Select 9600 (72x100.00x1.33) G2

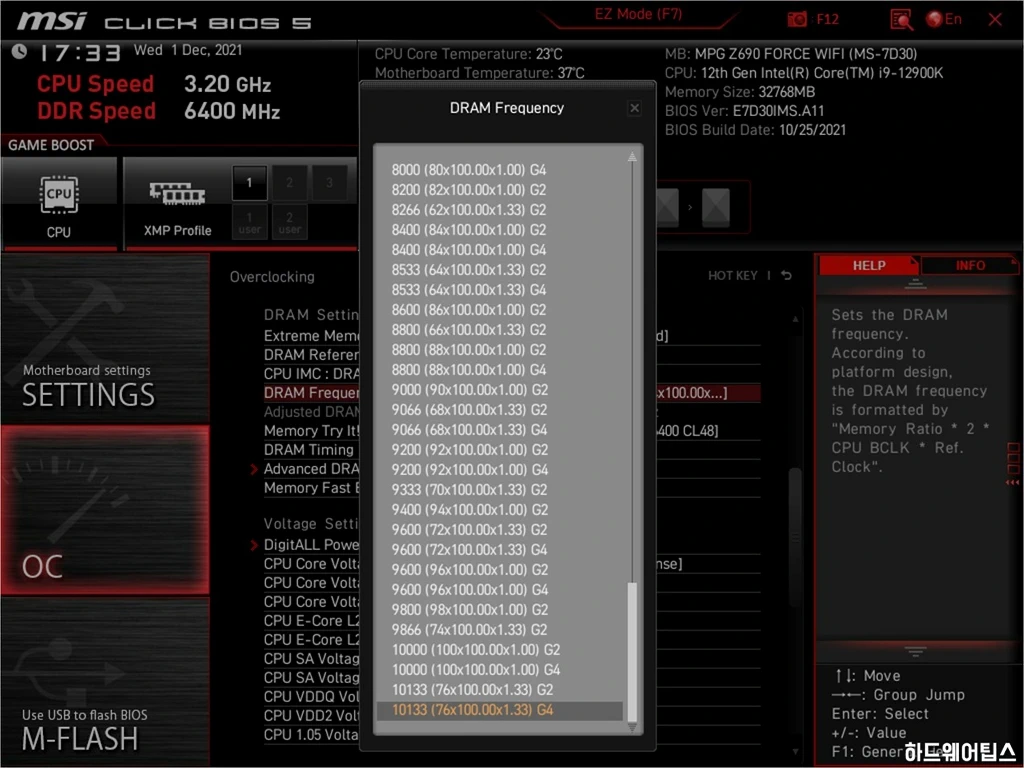click(x=500, y=530)
